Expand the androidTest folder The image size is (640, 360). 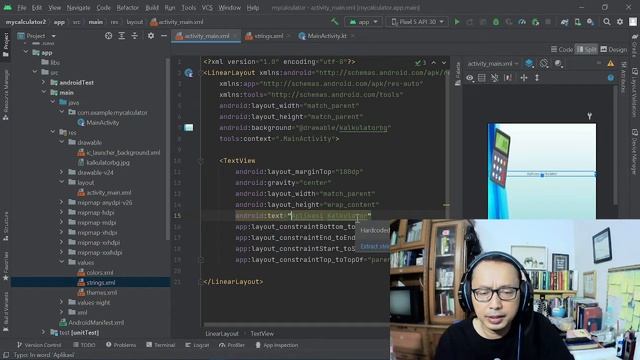(44, 82)
